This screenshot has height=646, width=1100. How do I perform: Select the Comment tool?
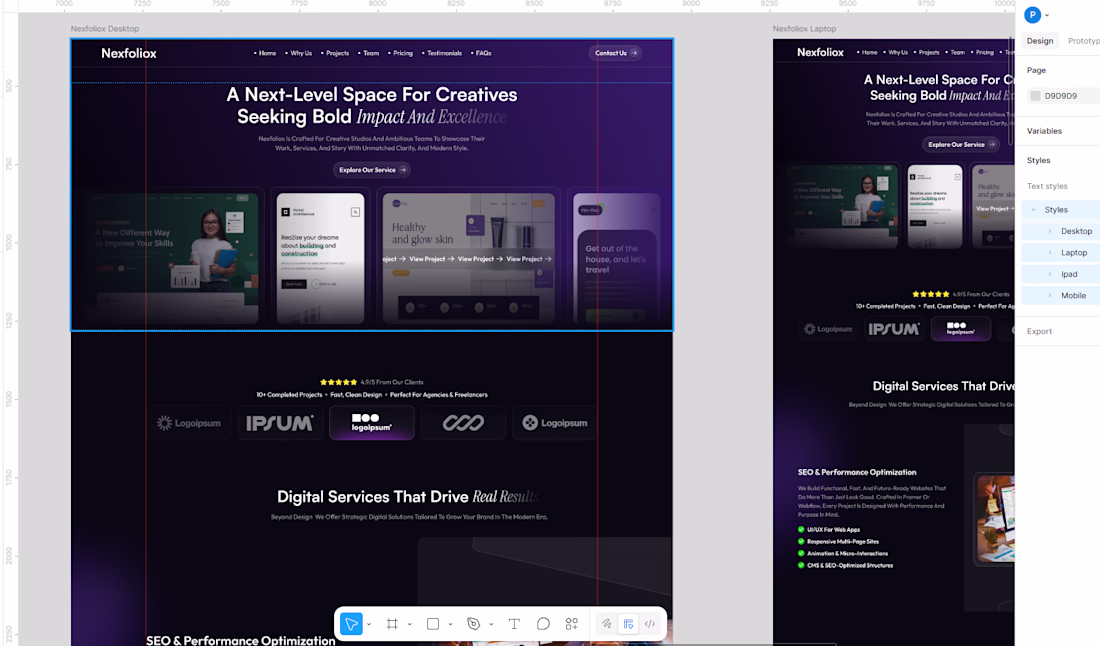(x=543, y=624)
